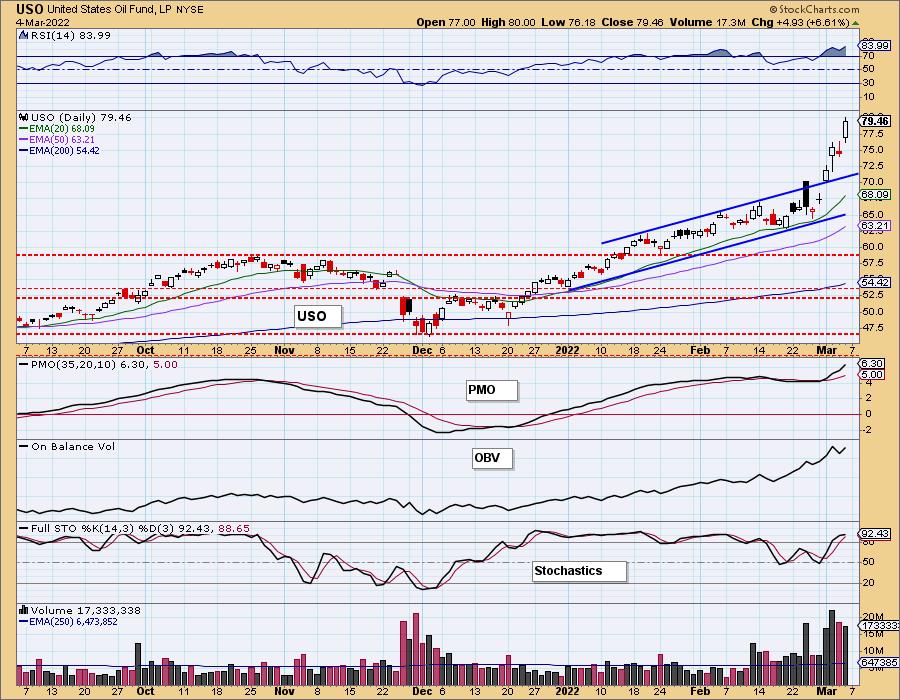Click the volume bars icon beside Volume 17,333,338
Screen dimensions: 900x700
[24, 610]
